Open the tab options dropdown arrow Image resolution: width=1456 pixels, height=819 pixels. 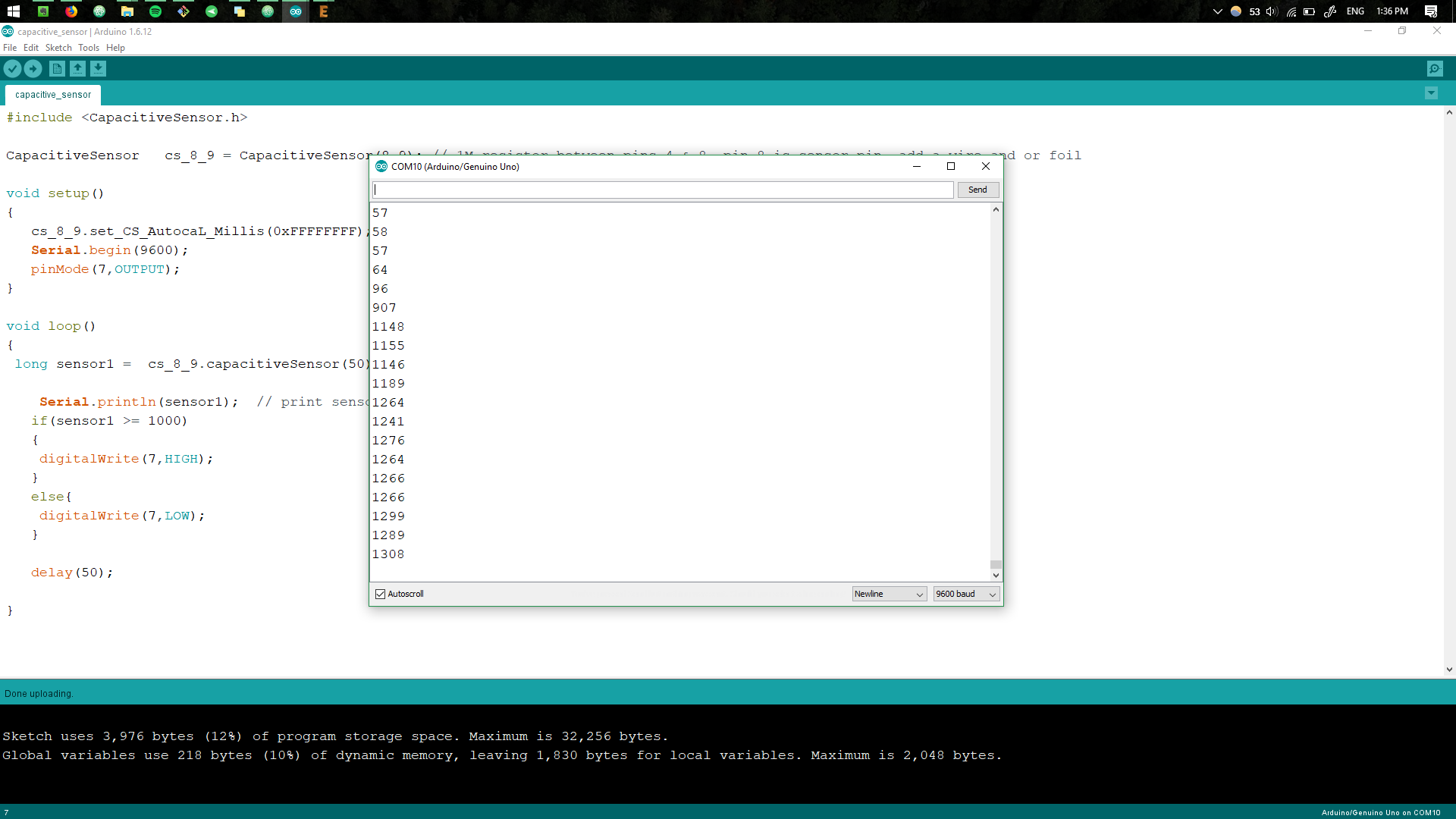click(x=1431, y=93)
